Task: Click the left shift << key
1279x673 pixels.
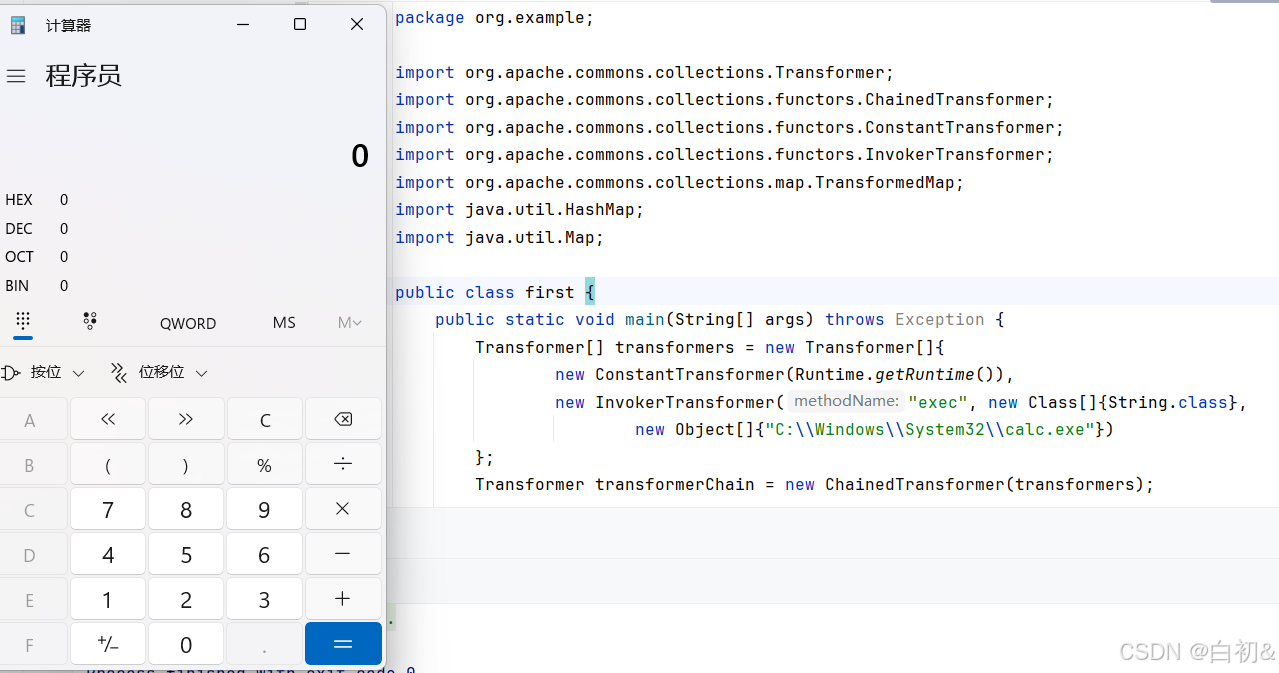Action: pos(108,419)
